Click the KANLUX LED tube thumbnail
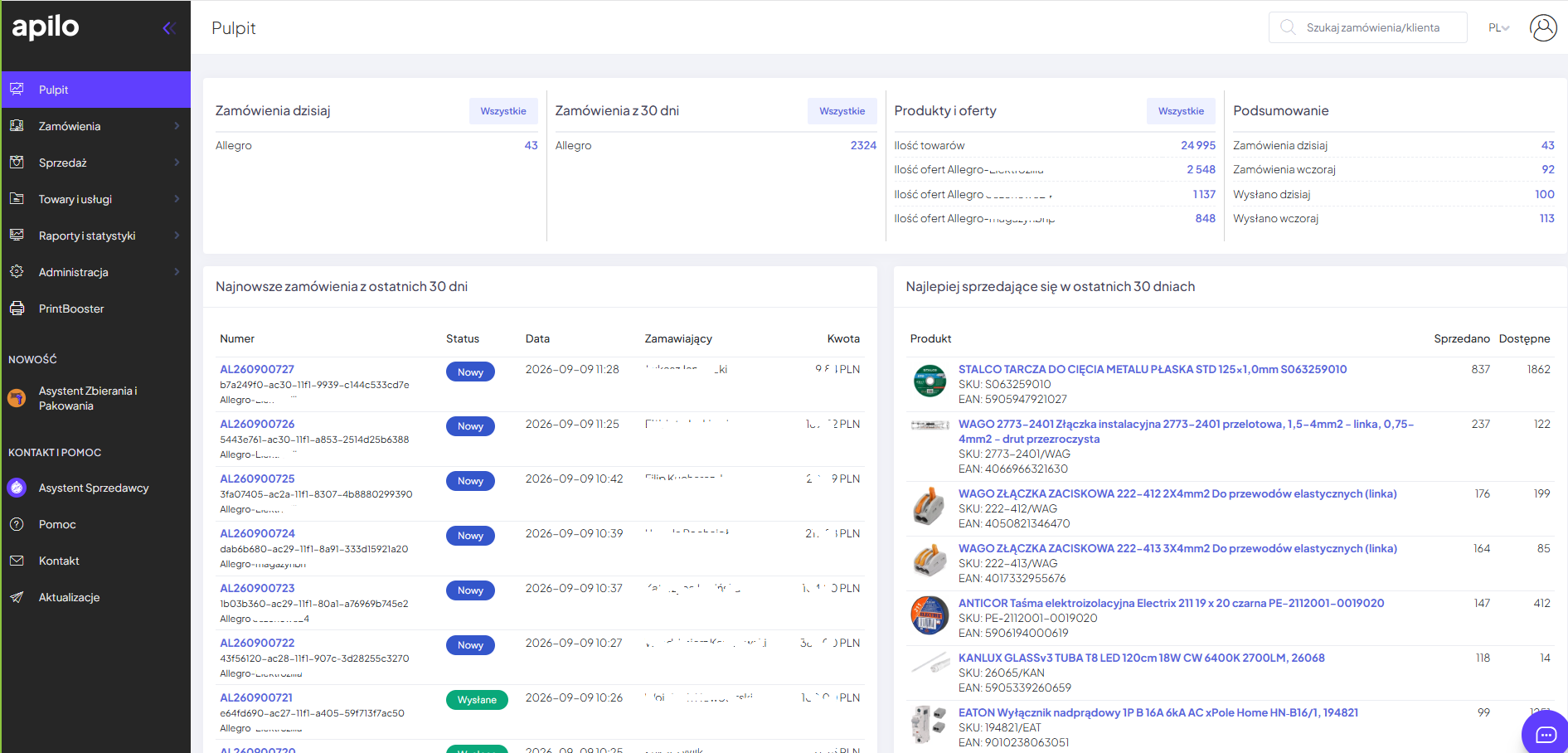The width and height of the screenshot is (1568, 753). tap(930, 663)
